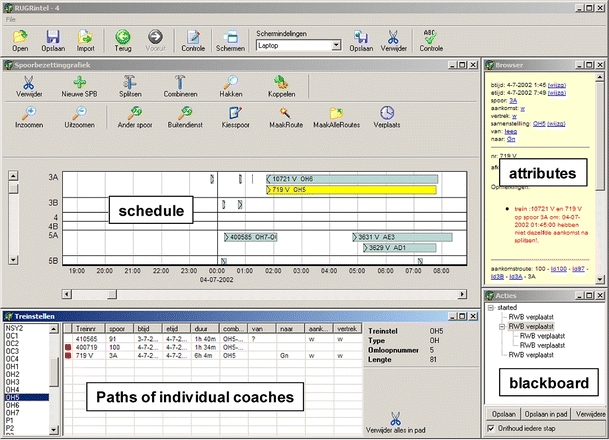Open the Scherminstellingen Laptop dropdown
609x440 pixels.
[x=336, y=45]
